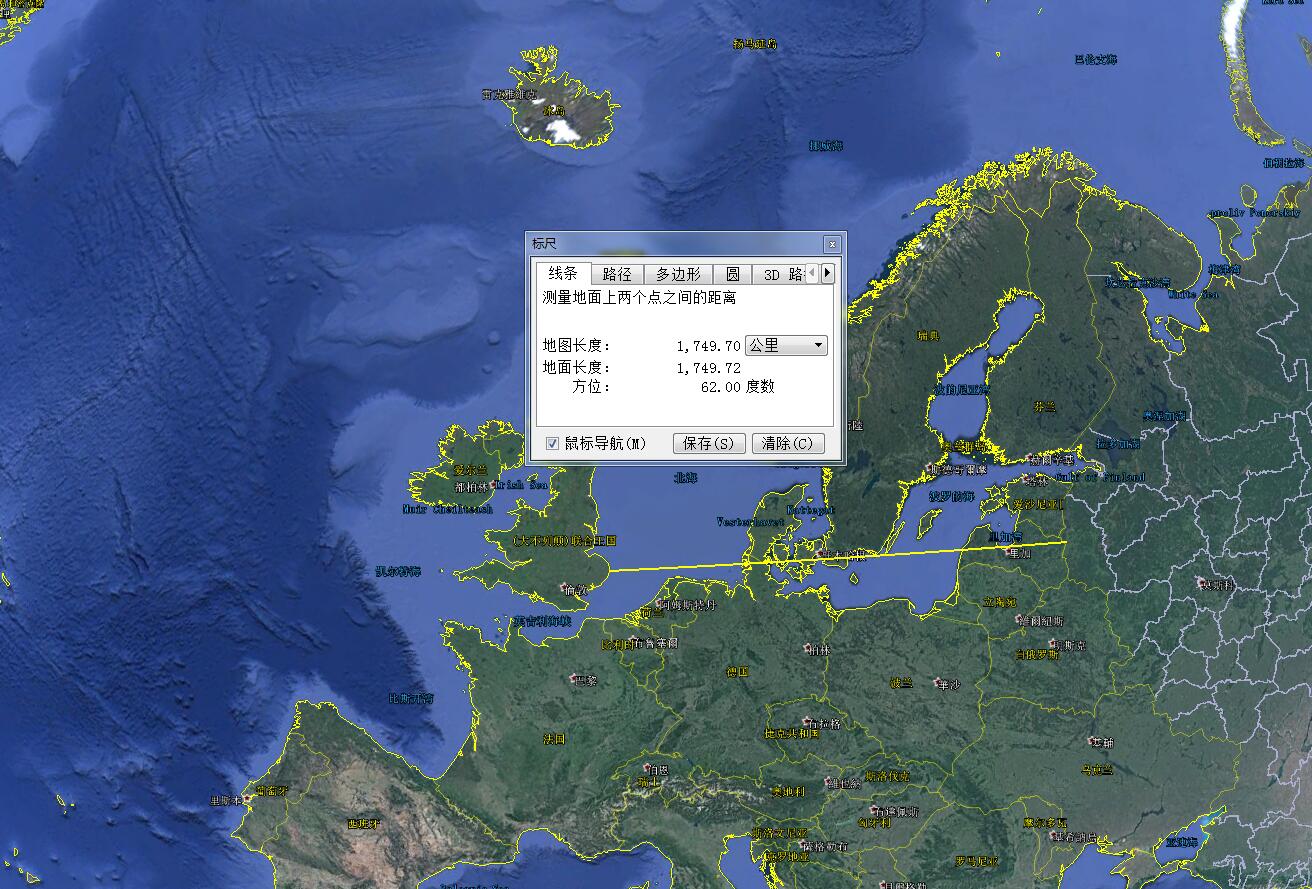The height and width of the screenshot is (889, 1312).
Task: Click the right tab-scroll arrow
Action: tap(827, 273)
